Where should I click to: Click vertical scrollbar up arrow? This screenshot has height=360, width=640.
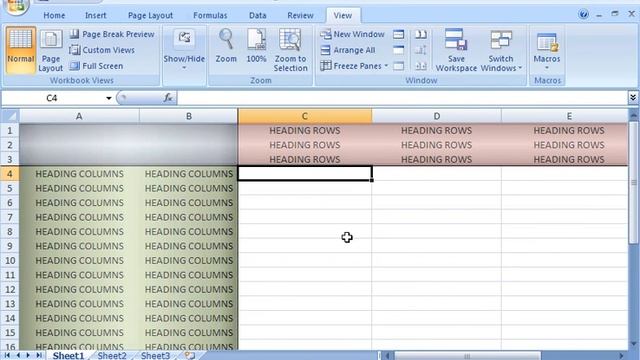pyautogui.click(x=634, y=116)
